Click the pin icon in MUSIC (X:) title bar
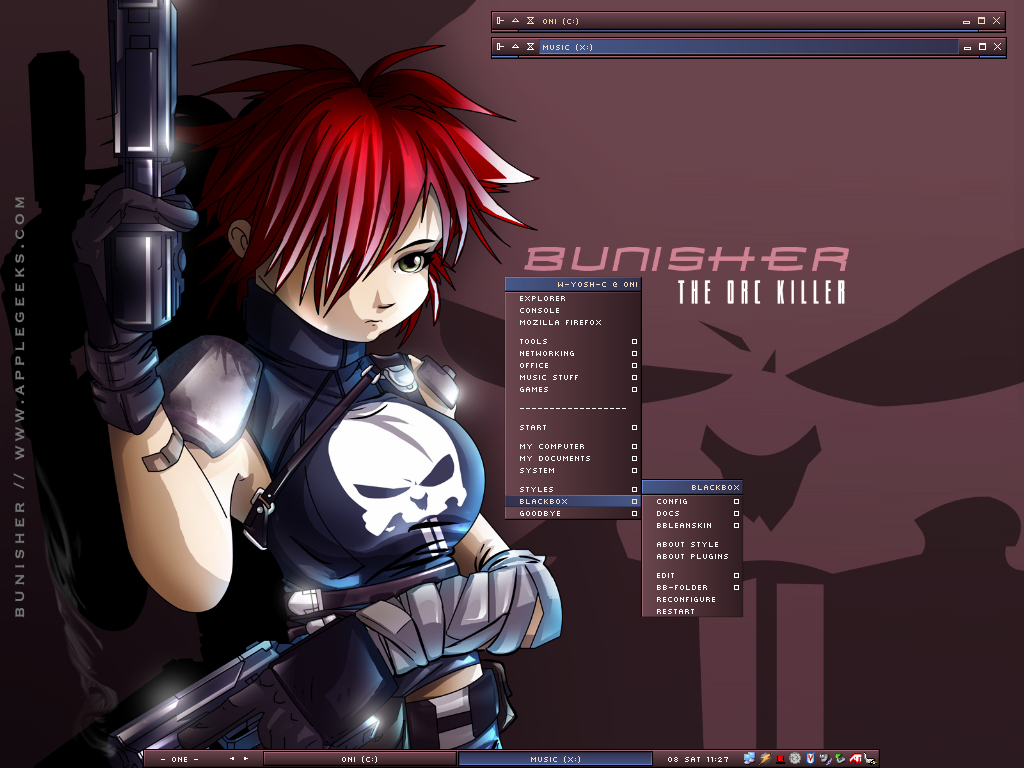The image size is (1024, 768). (500, 46)
